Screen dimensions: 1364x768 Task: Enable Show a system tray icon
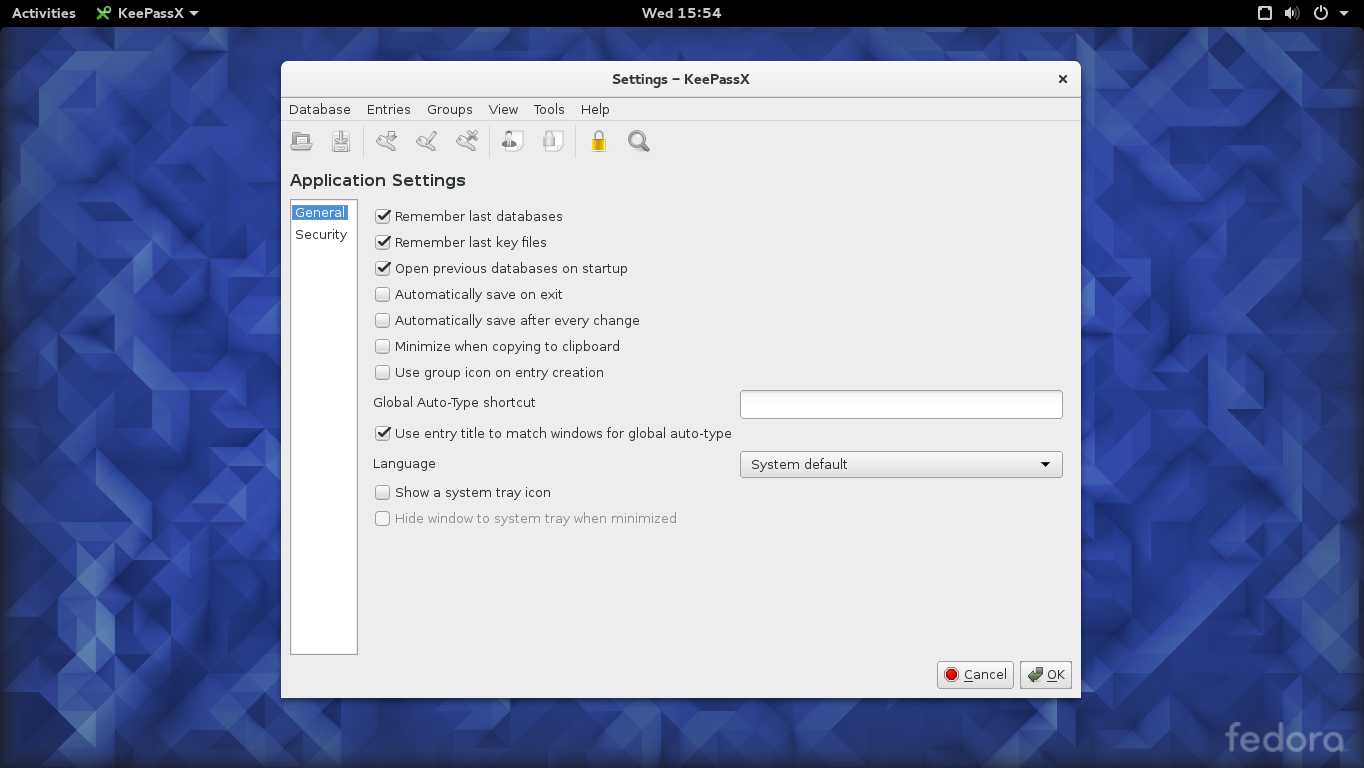[382, 492]
